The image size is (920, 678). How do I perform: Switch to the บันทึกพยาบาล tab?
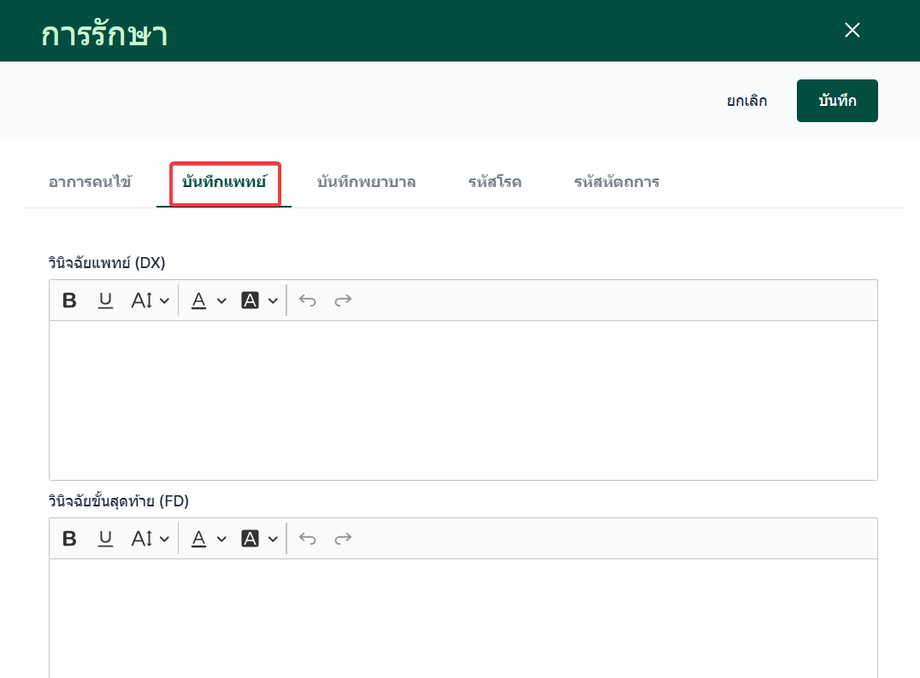pos(366,182)
